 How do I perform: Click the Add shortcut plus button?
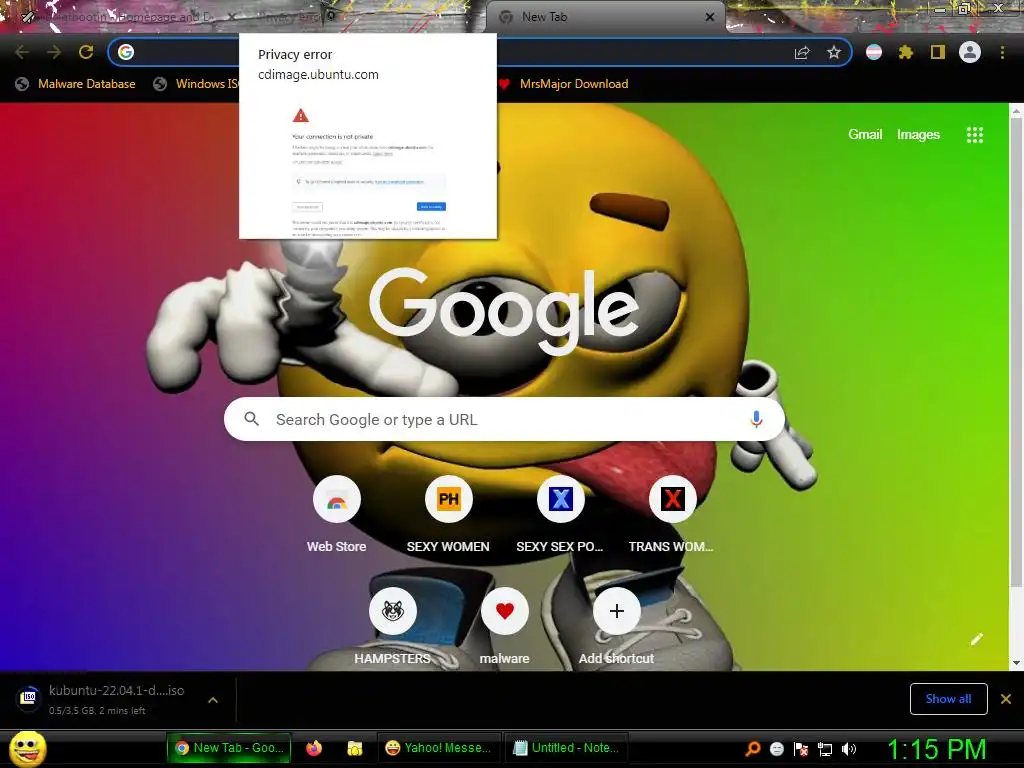616,611
